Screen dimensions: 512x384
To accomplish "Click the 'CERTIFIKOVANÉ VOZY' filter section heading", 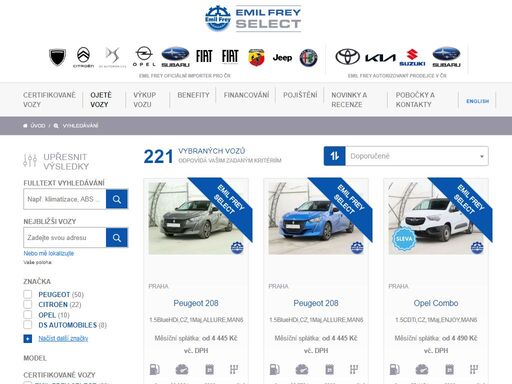I will click(59, 375).
